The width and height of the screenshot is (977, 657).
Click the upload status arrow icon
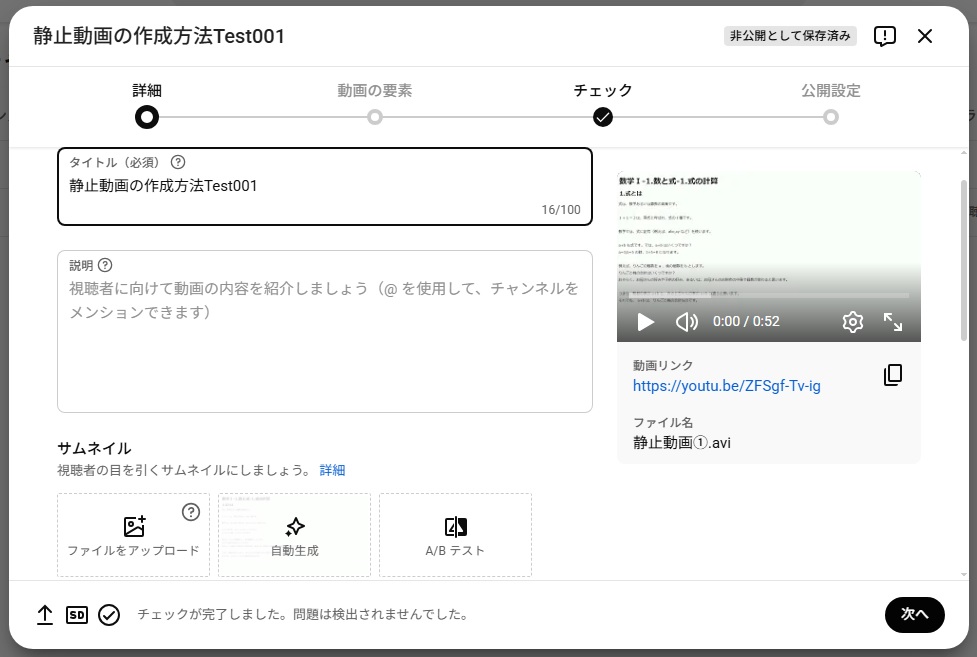coord(45,615)
